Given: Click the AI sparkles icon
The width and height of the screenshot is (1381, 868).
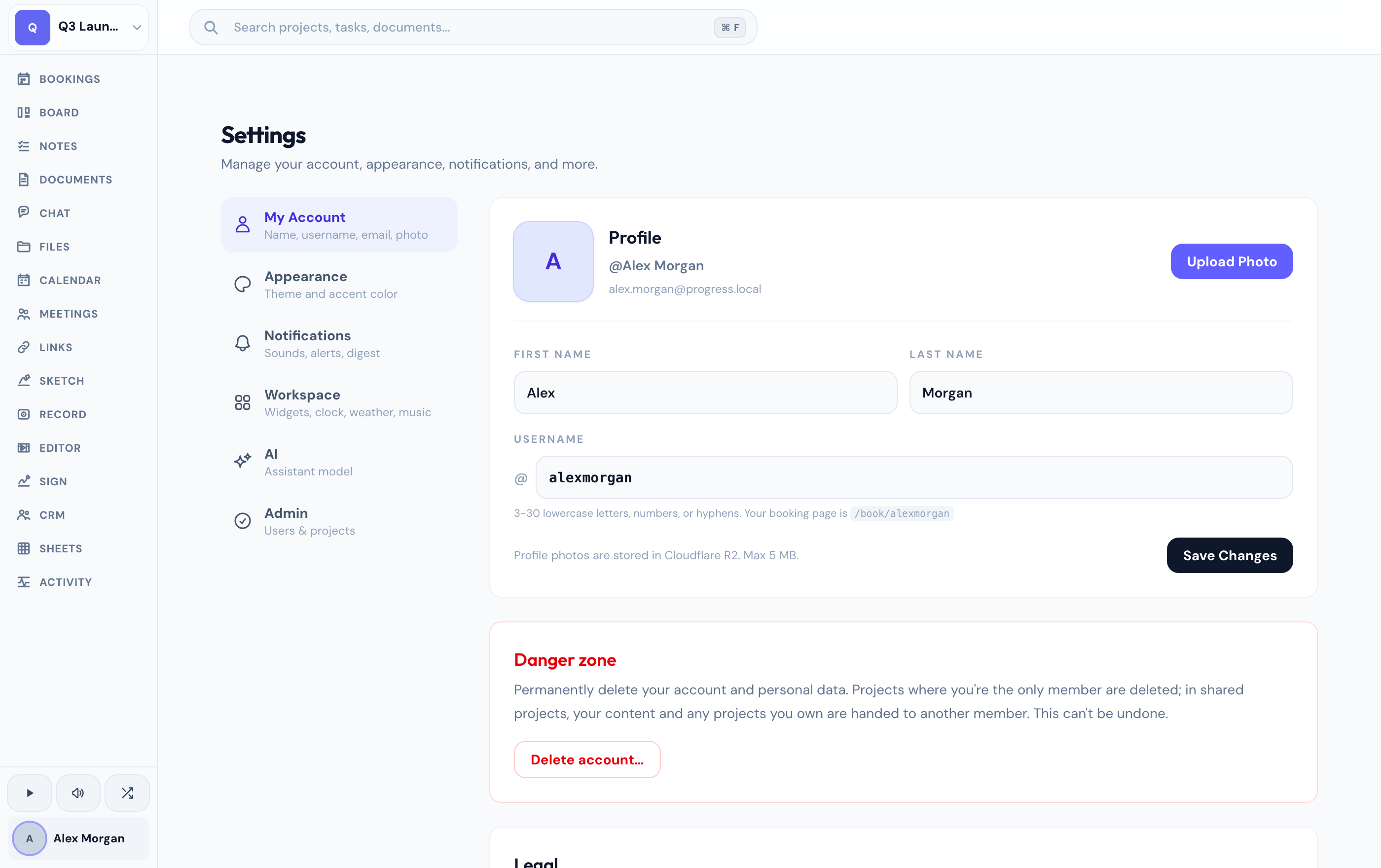Looking at the screenshot, I should tap(243, 462).
